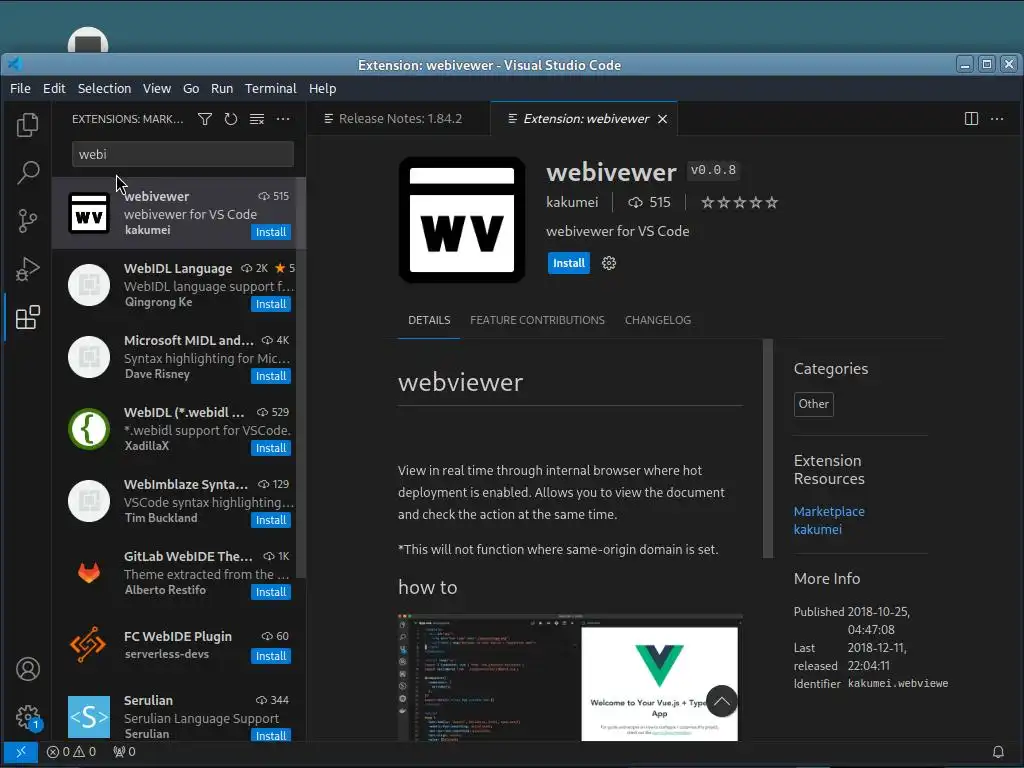Open the Terminal menu
The width and height of the screenshot is (1024, 768).
[x=270, y=88]
